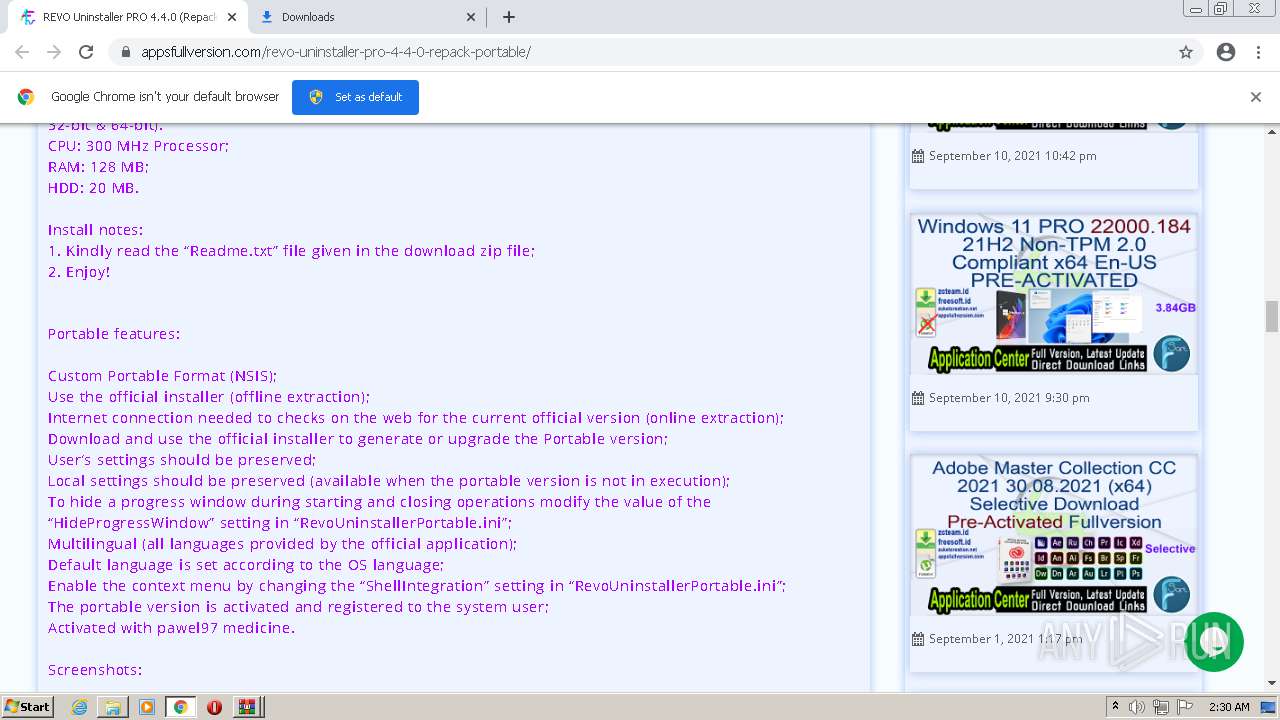Image resolution: width=1280 pixels, height=720 pixels.
Task: Open Windows Media Player from the taskbar
Action: coord(147,707)
